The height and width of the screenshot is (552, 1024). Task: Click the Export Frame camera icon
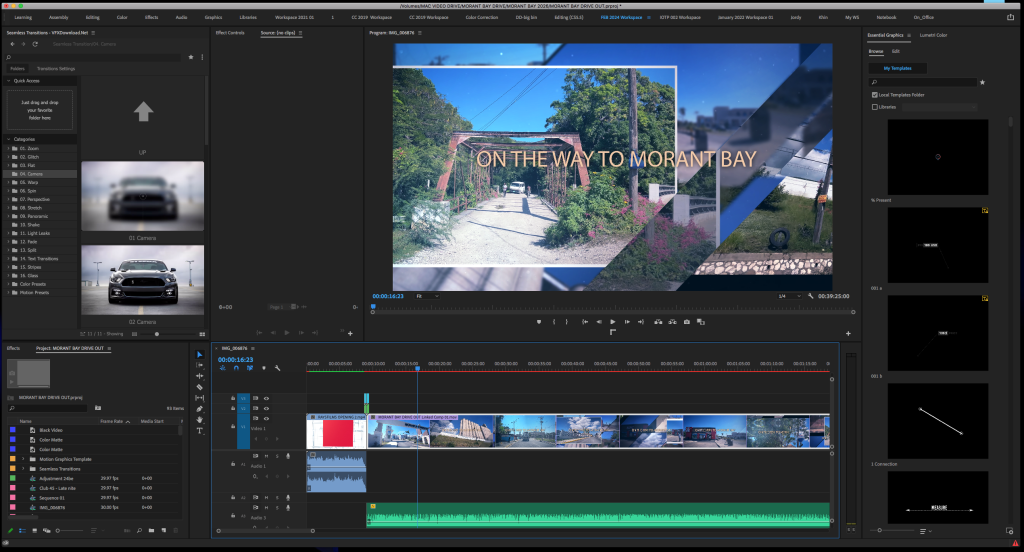pyautogui.click(x=687, y=322)
